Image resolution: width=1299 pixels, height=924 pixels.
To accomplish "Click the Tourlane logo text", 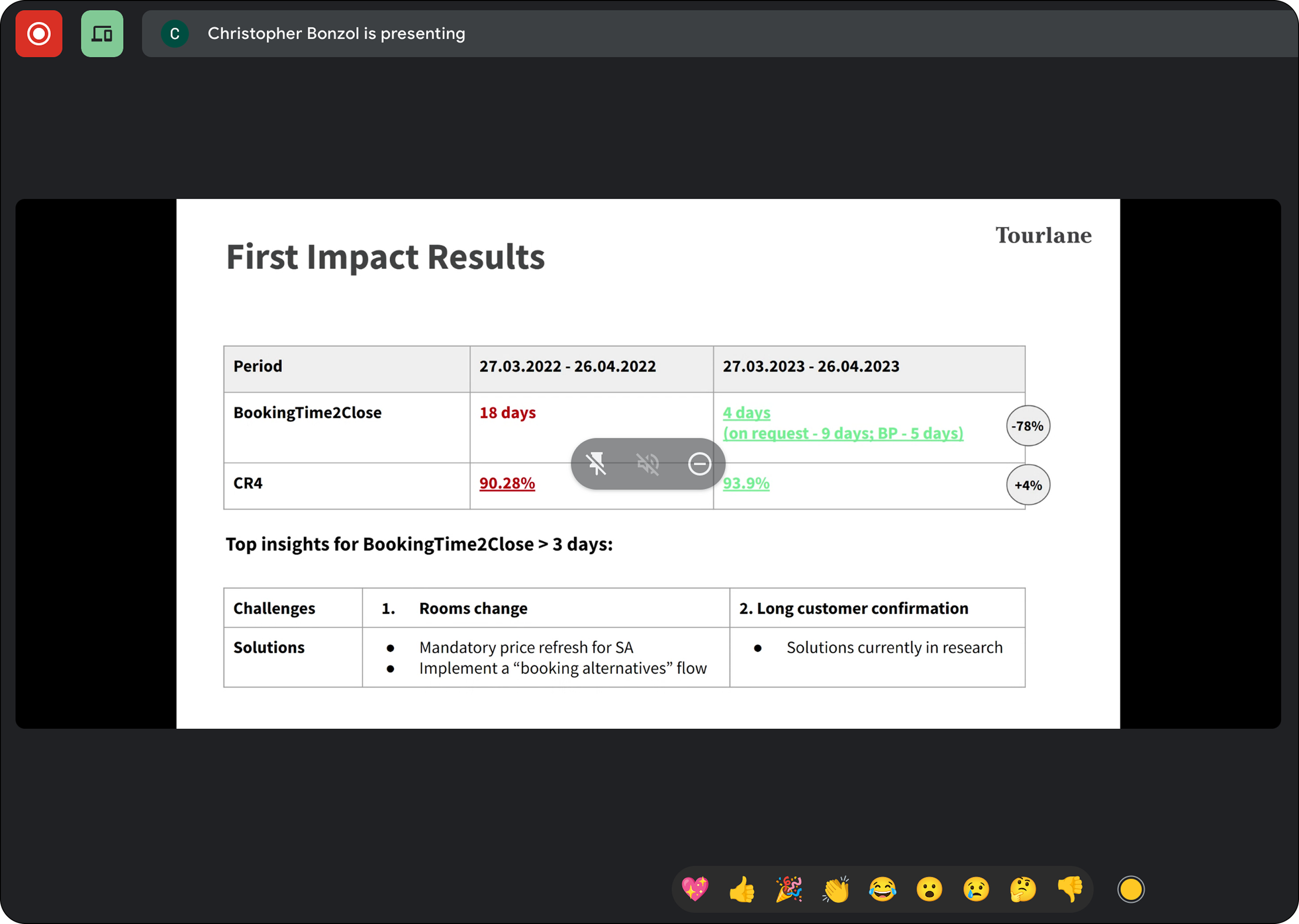I will pos(1043,235).
